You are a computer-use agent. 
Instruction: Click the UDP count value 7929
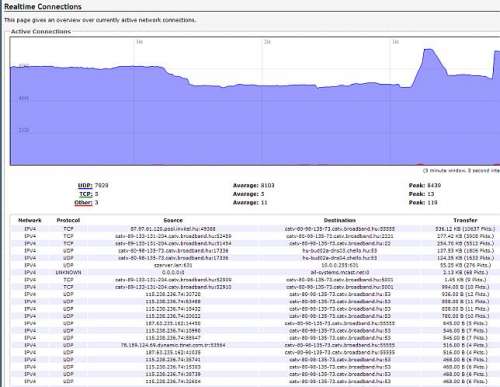(101, 185)
